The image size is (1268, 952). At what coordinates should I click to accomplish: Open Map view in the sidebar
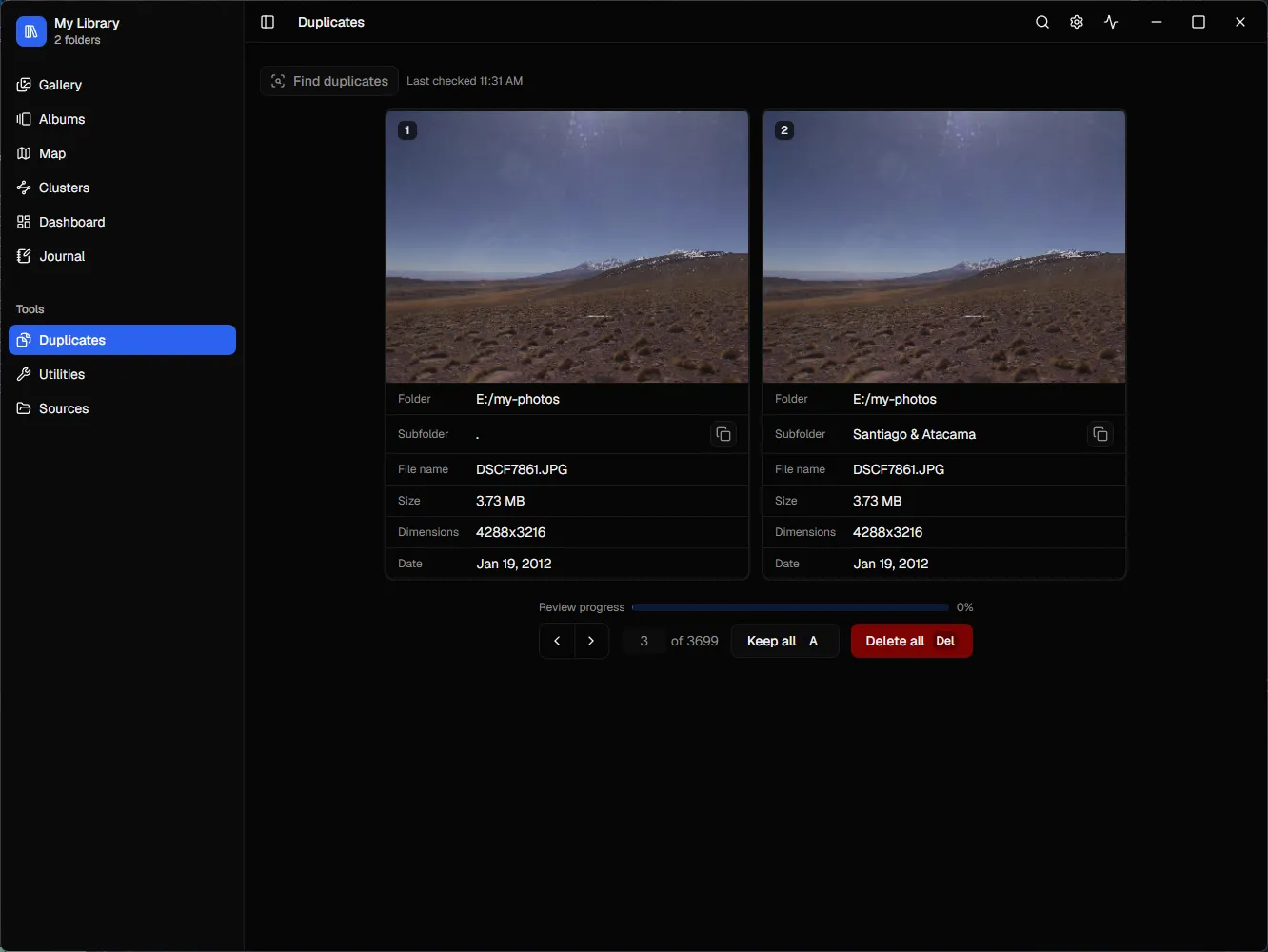coord(122,153)
